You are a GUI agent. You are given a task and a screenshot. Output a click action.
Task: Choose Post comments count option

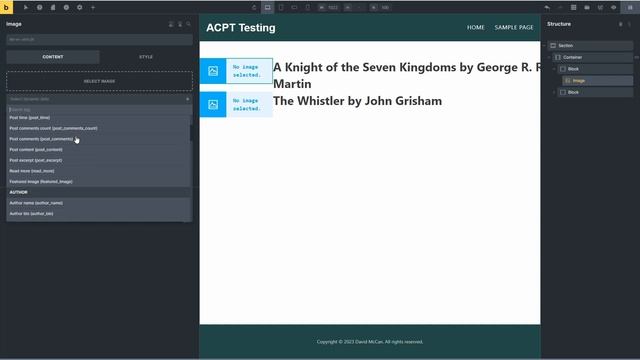coord(98,128)
